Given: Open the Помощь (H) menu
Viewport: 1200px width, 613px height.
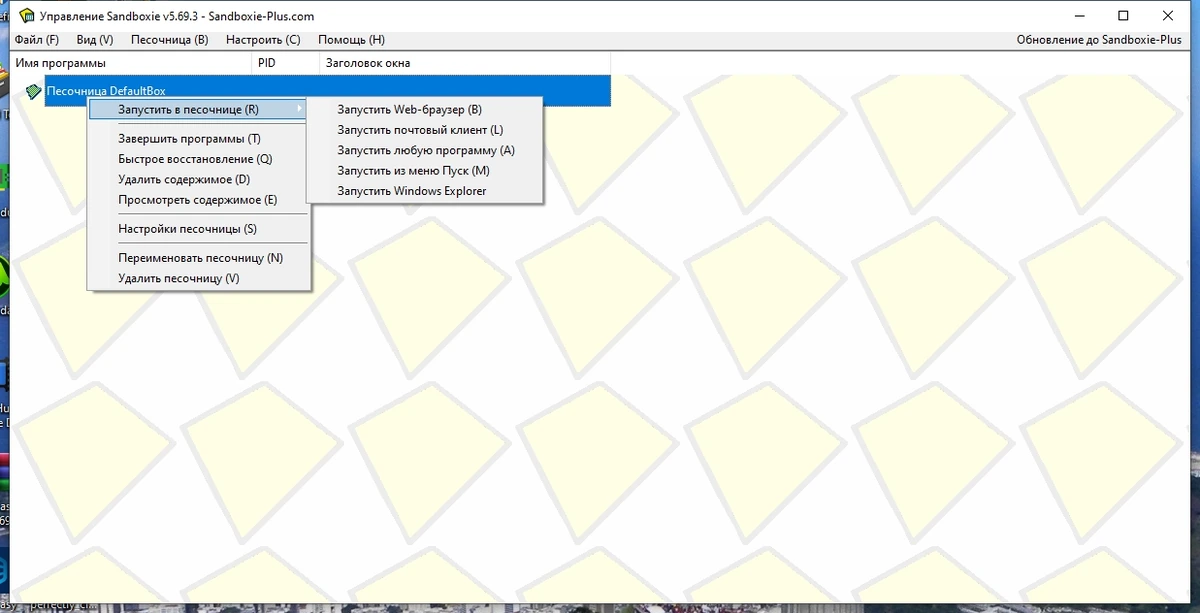Looking at the screenshot, I should click(351, 40).
